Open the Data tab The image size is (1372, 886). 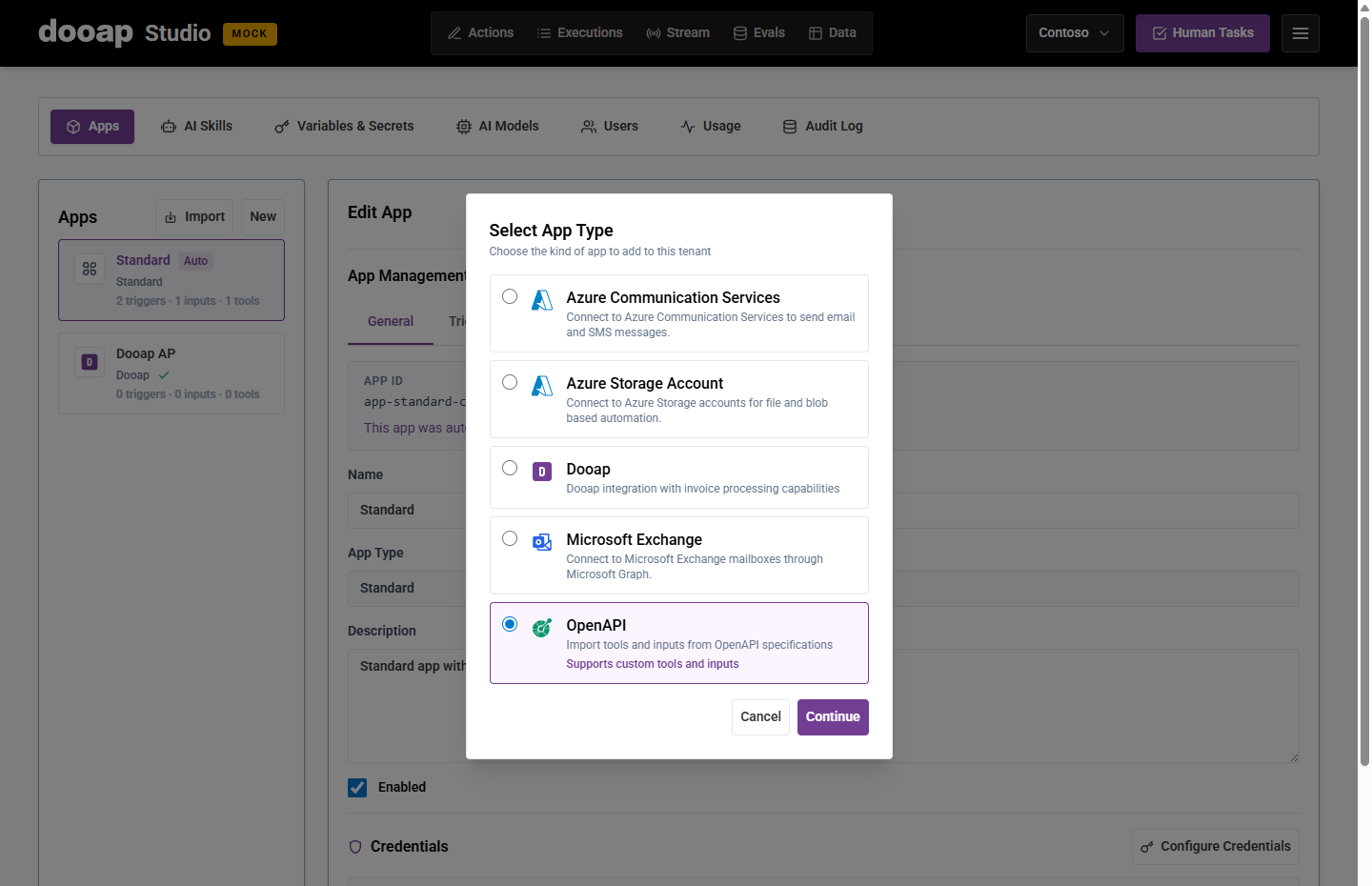coord(833,33)
